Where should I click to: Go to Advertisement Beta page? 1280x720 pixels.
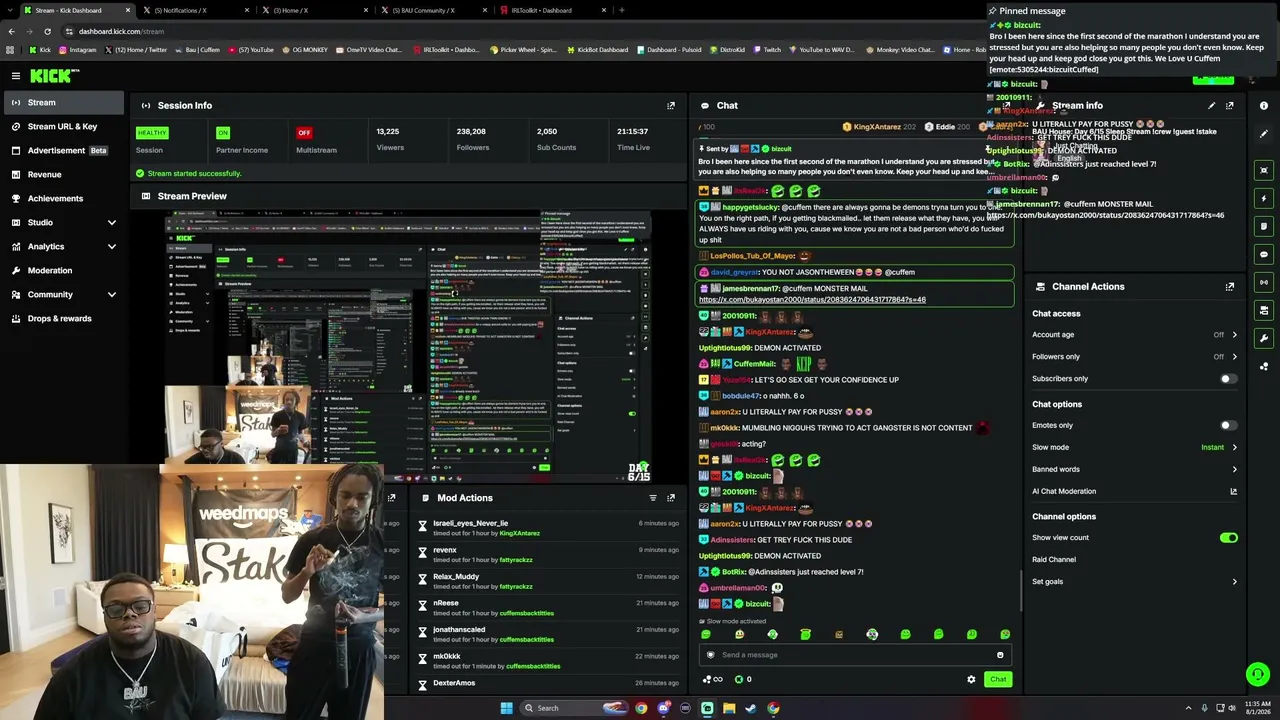point(64,150)
